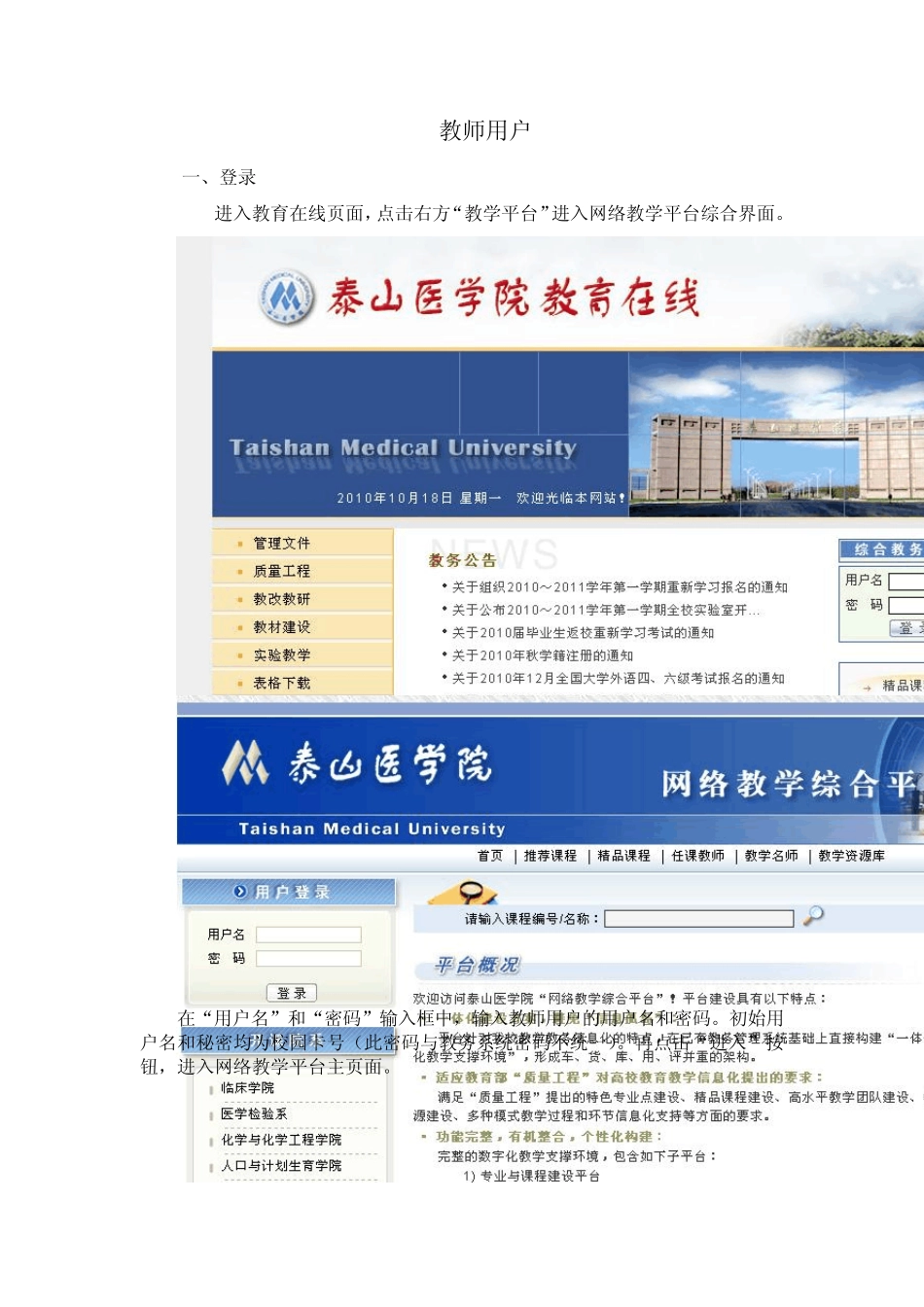Image resolution: width=924 pixels, height=1307 pixels.
Task: Go to 实验教学 in the left menu
Action: point(282,655)
